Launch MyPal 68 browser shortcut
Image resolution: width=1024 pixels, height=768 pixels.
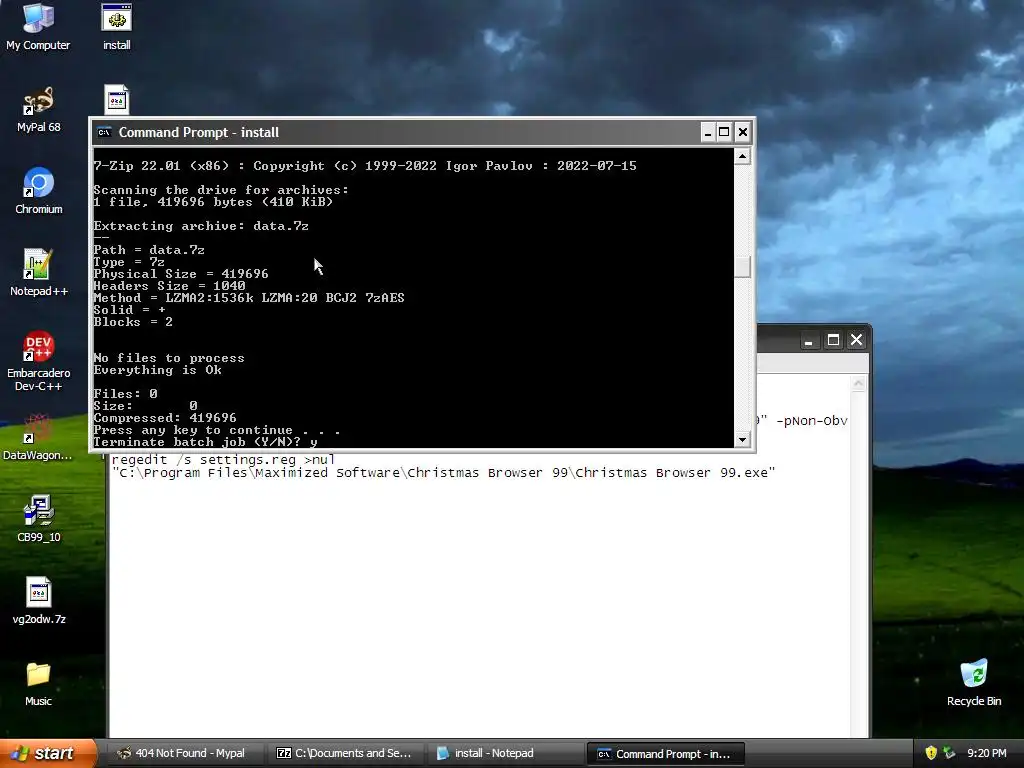[x=38, y=108]
